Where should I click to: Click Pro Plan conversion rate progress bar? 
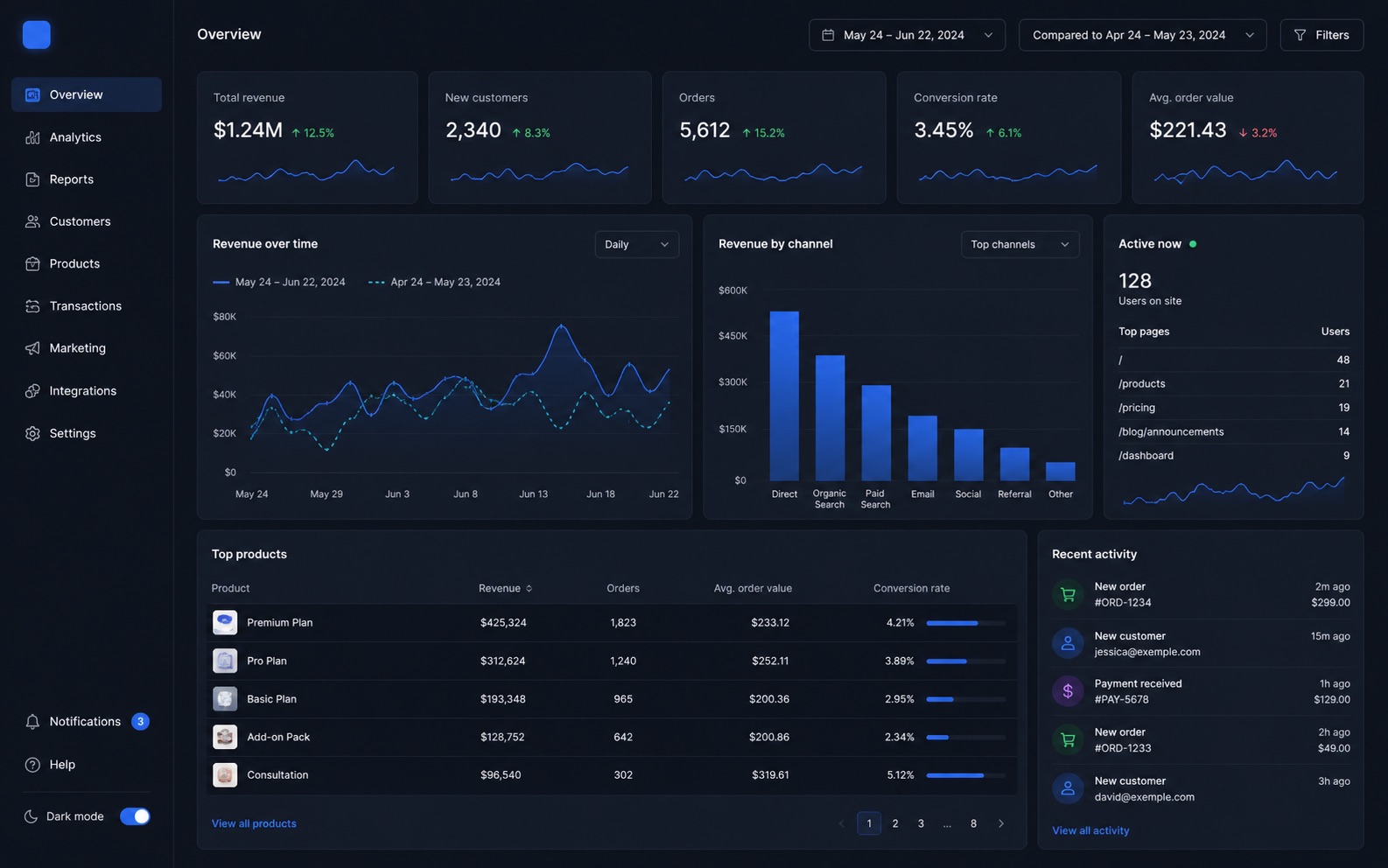966,661
